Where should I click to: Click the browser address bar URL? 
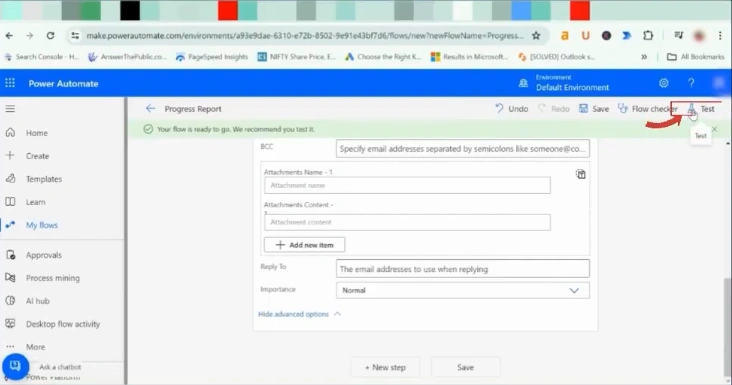(305, 35)
